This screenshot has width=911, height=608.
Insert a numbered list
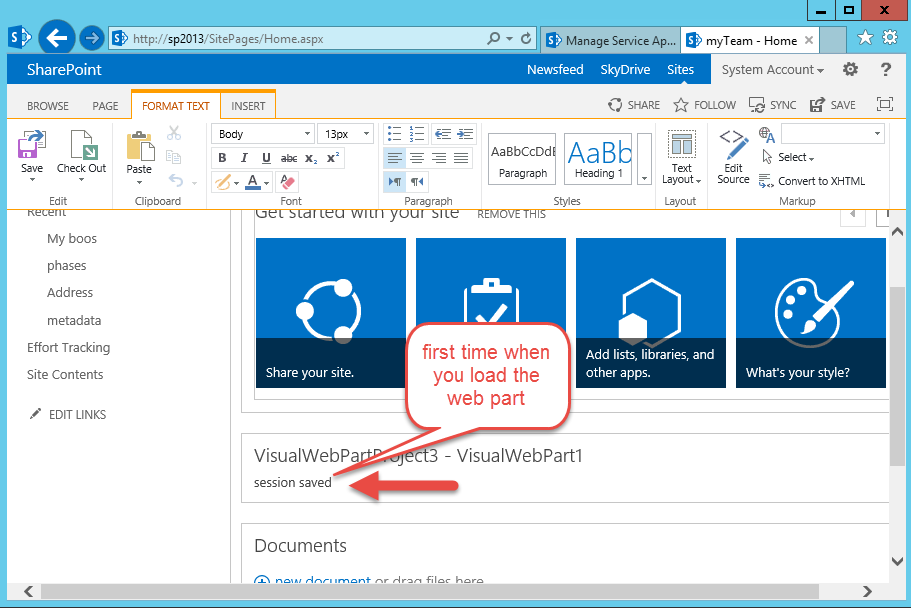coord(417,134)
